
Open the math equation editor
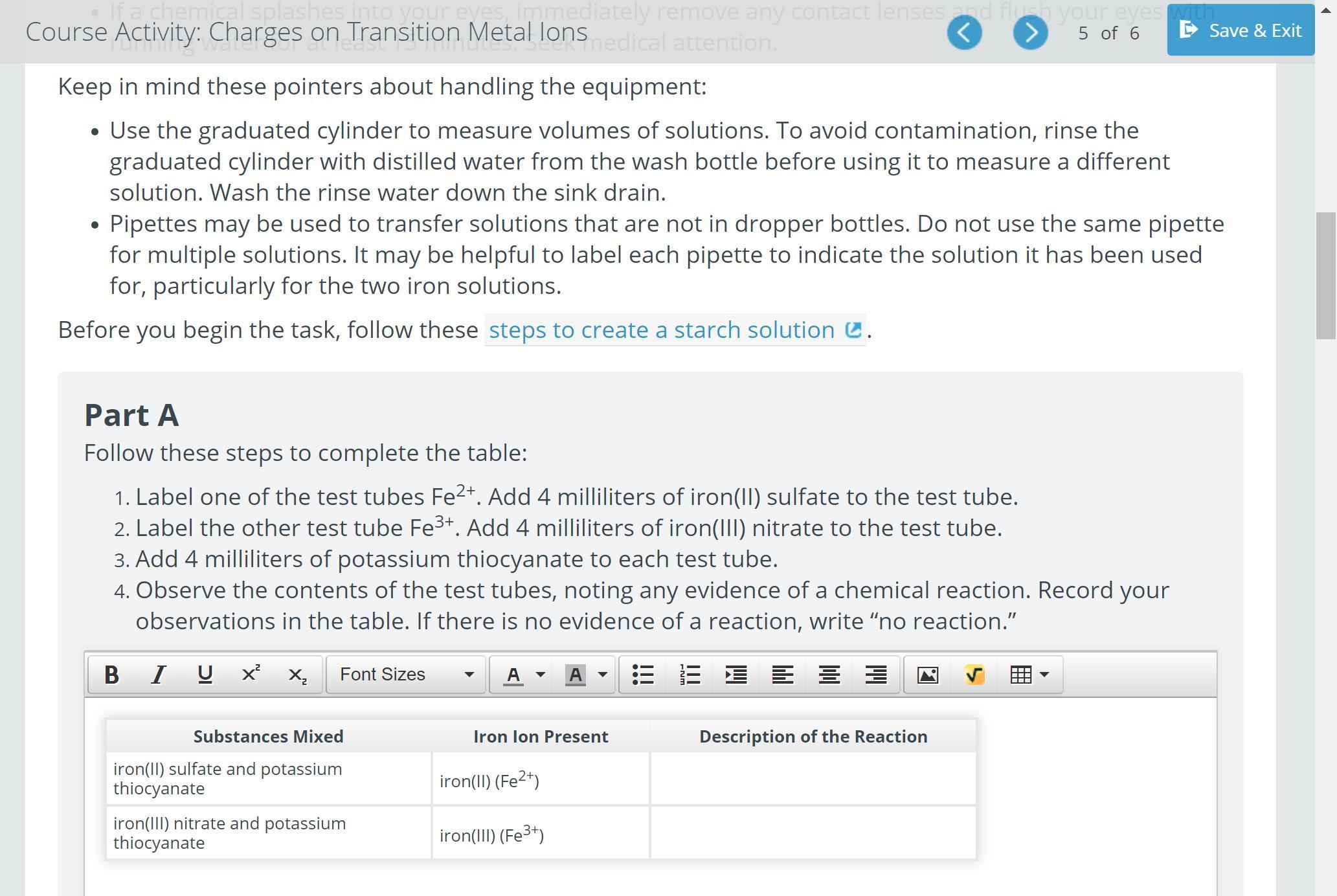coord(974,675)
